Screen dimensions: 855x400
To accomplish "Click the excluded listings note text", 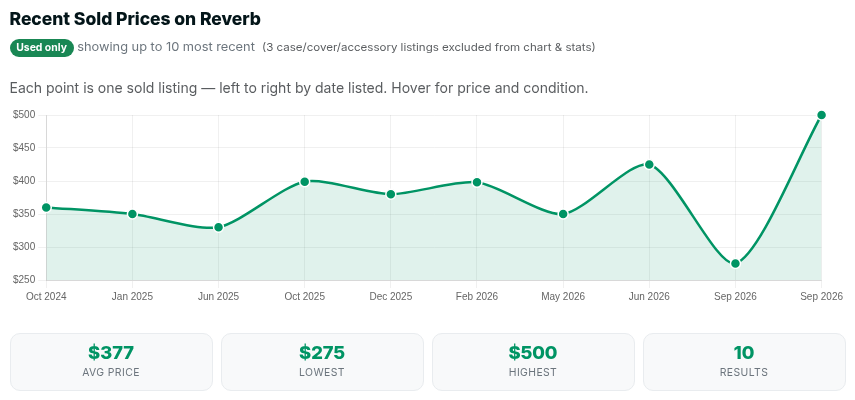I will (x=429, y=47).
